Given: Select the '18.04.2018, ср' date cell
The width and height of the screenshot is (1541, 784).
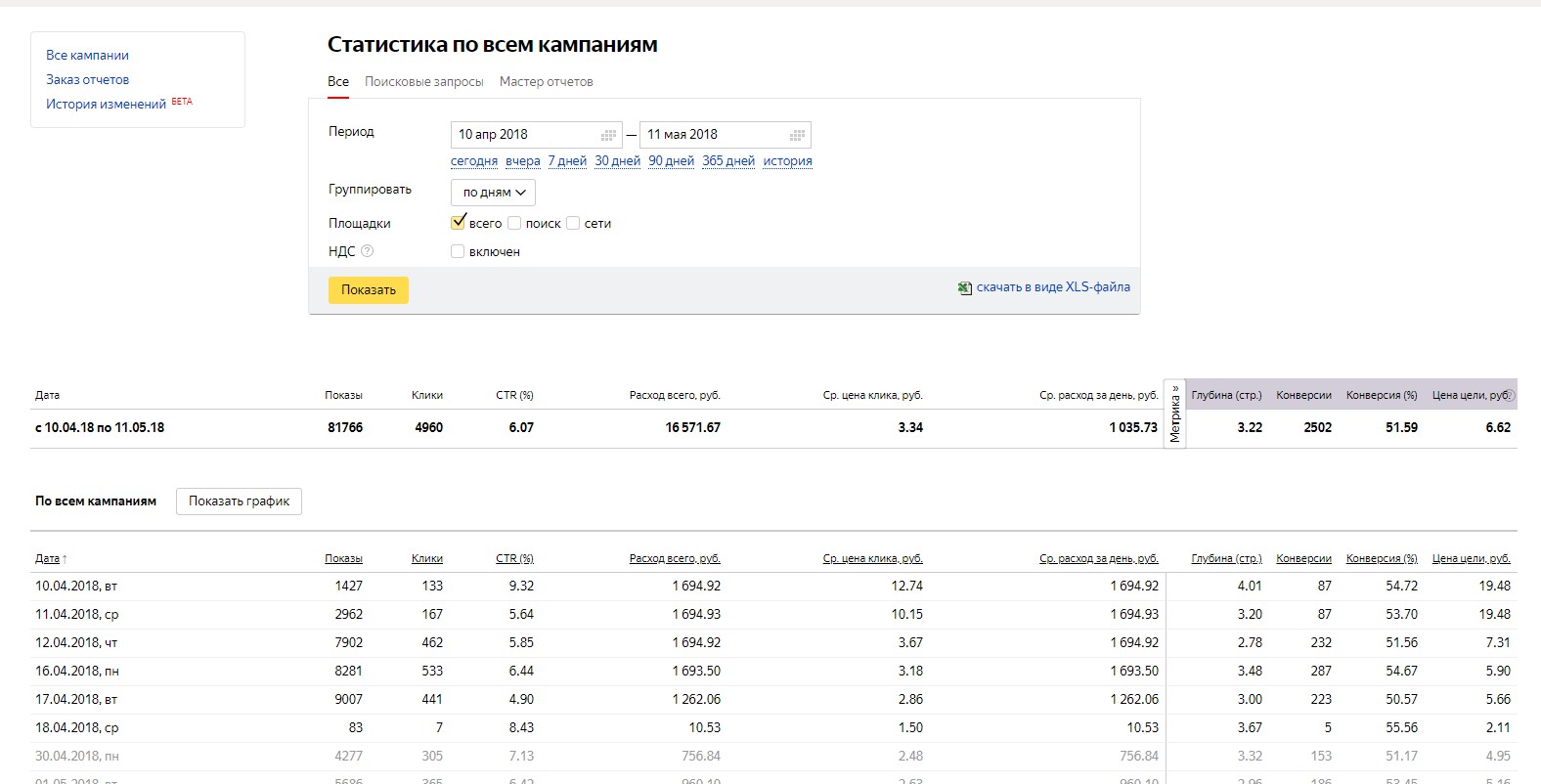Looking at the screenshot, I should [76, 727].
